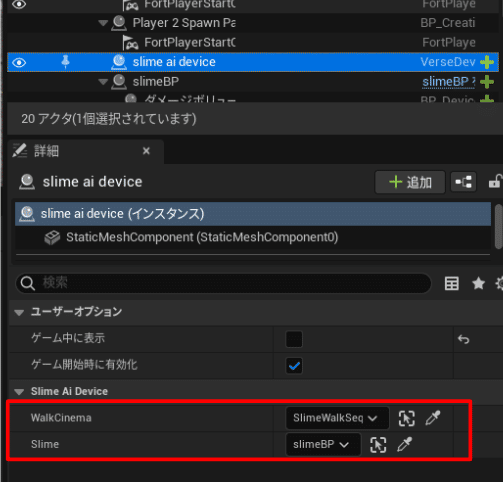The width and height of the screenshot is (503, 482).
Task: Select the slime ai device row in outliner
Action: (253, 62)
